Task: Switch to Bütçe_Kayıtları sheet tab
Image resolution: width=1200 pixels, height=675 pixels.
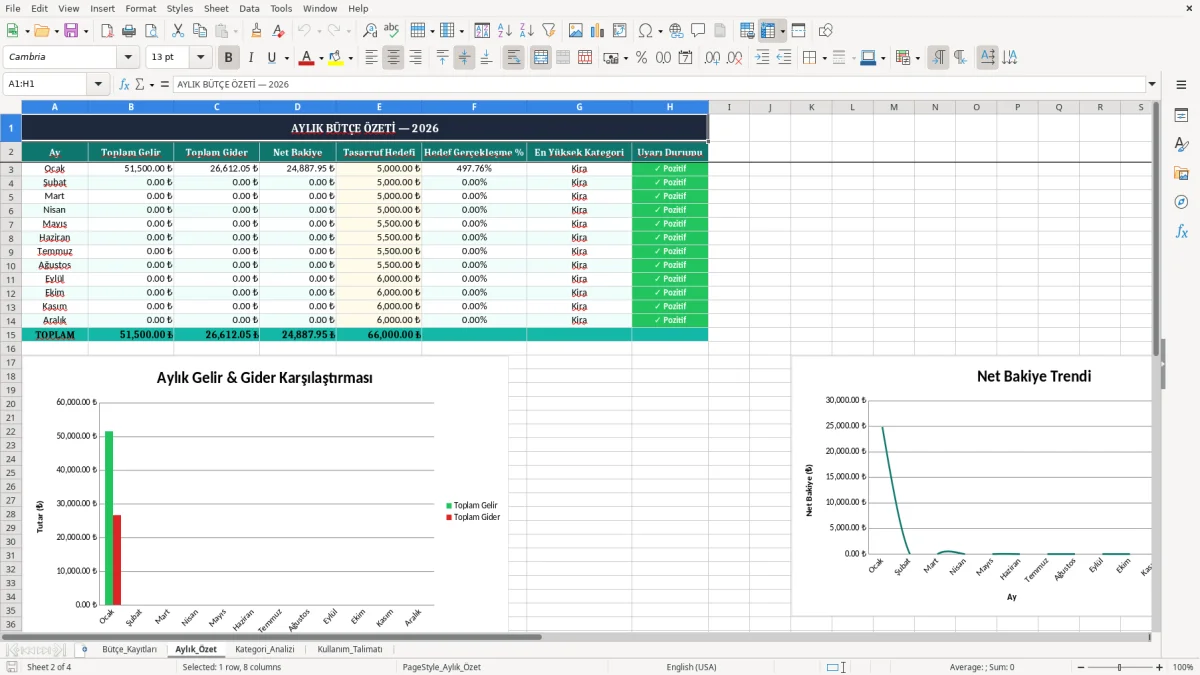Action: pyautogui.click(x=129, y=649)
